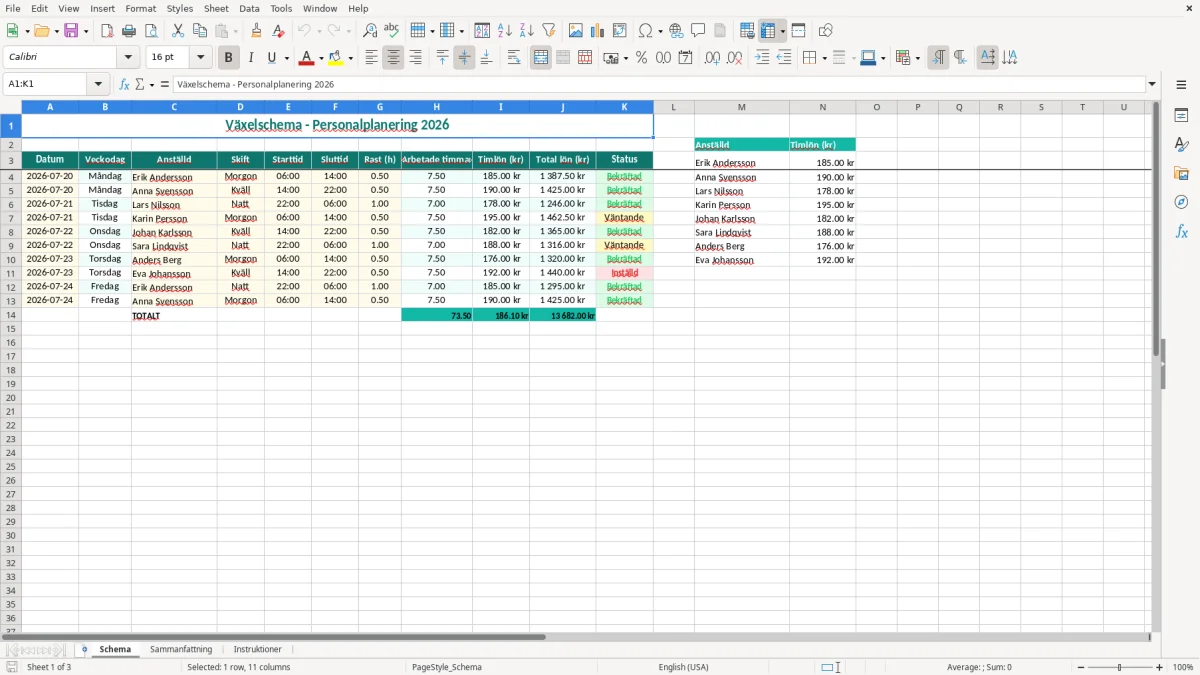Image resolution: width=1200 pixels, height=675 pixels.
Task: Clear direct formatting icon
Action: coord(279,31)
